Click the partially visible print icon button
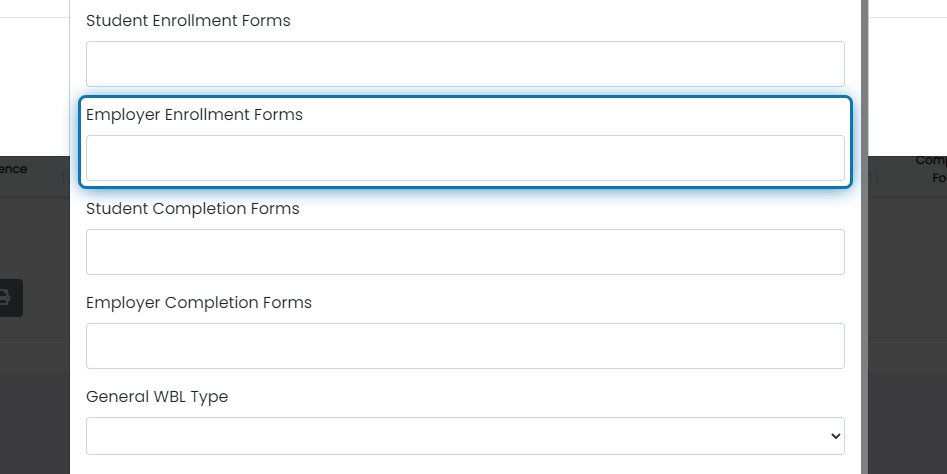 point(11,298)
